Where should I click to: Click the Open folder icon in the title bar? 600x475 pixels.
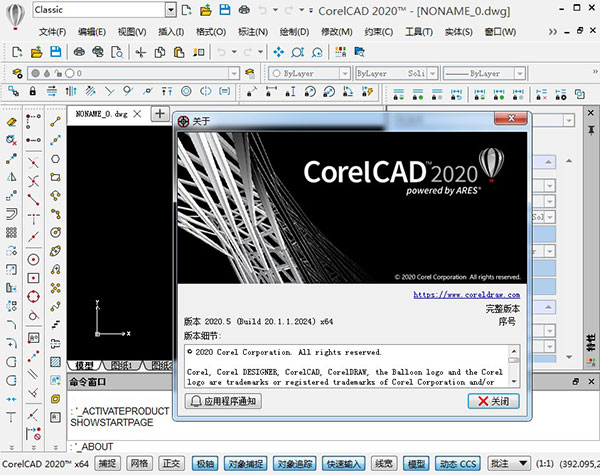[x=206, y=9]
